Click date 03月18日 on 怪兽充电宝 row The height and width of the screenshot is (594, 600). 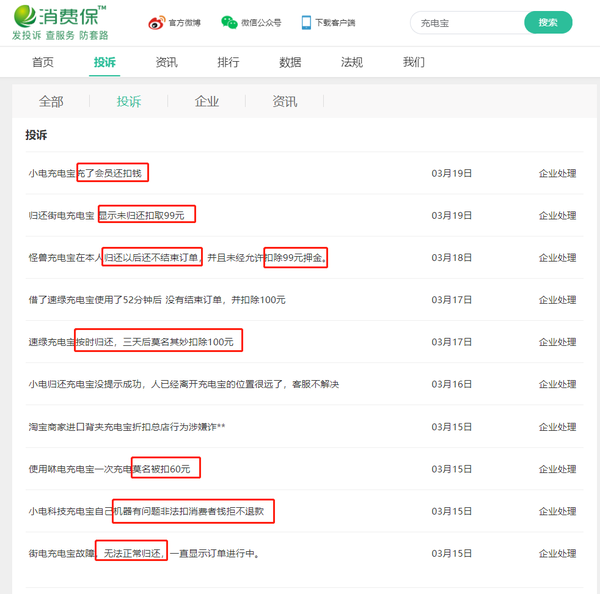(x=452, y=258)
